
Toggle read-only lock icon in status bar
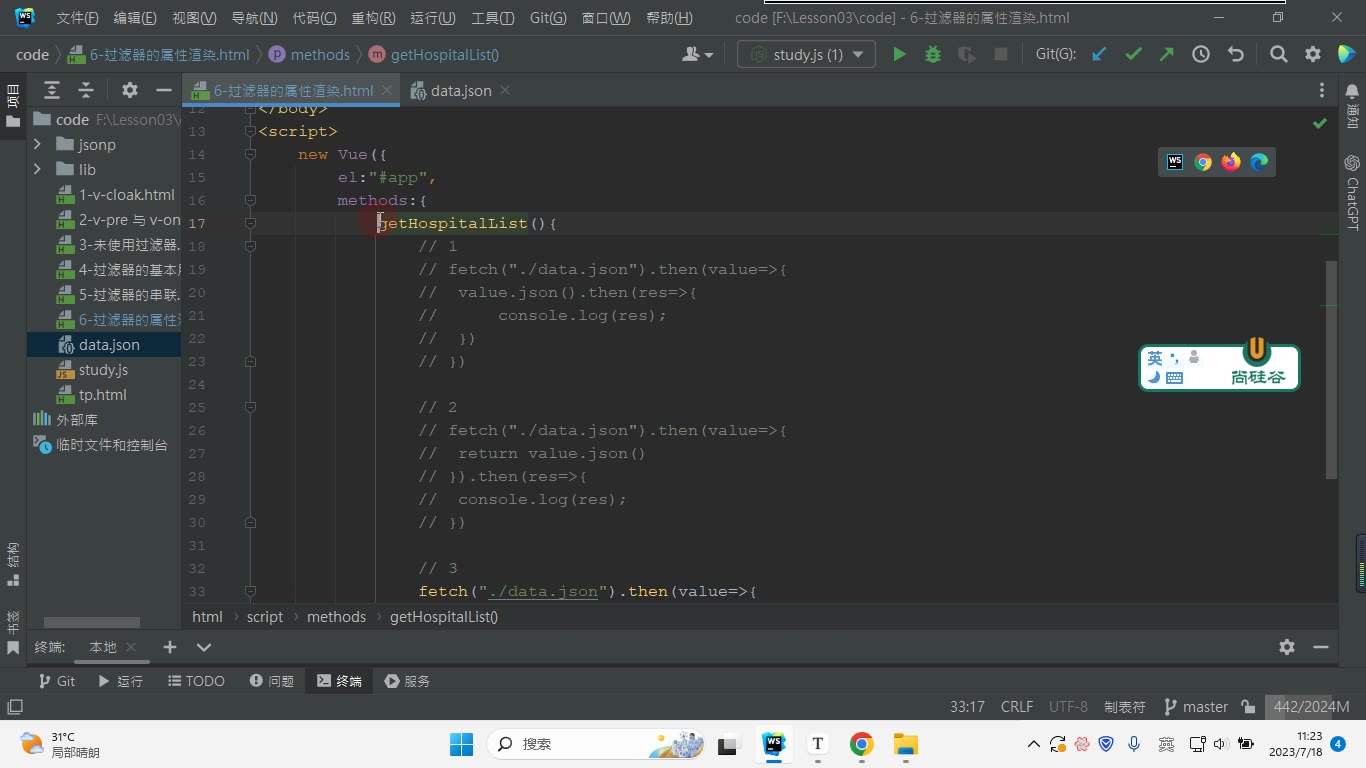[1248, 707]
